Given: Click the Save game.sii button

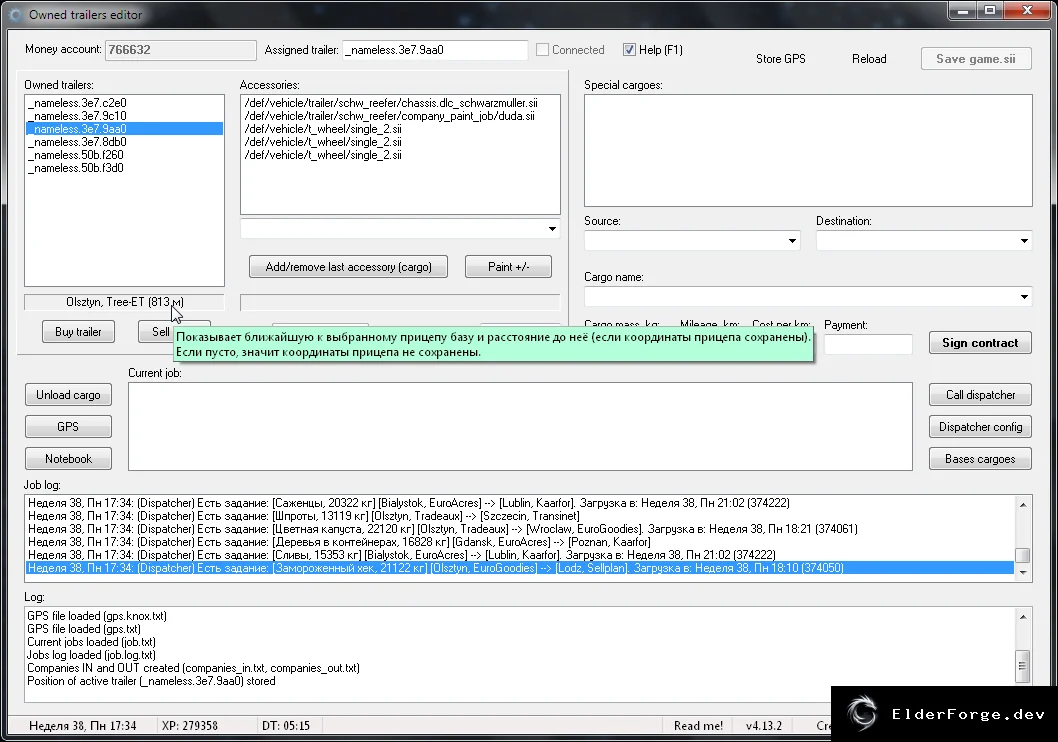Looking at the screenshot, I should (x=976, y=59).
